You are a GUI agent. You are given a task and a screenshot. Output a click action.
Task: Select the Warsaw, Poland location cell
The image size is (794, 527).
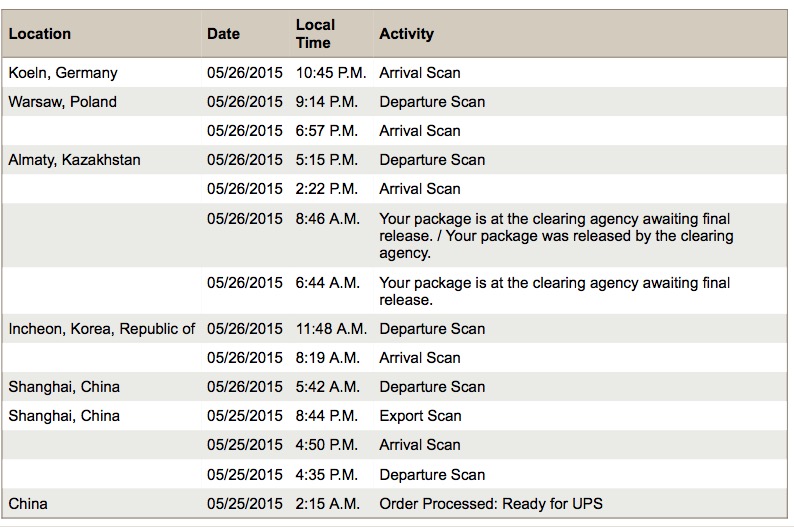pyautogui.click(x=62, y=102)
